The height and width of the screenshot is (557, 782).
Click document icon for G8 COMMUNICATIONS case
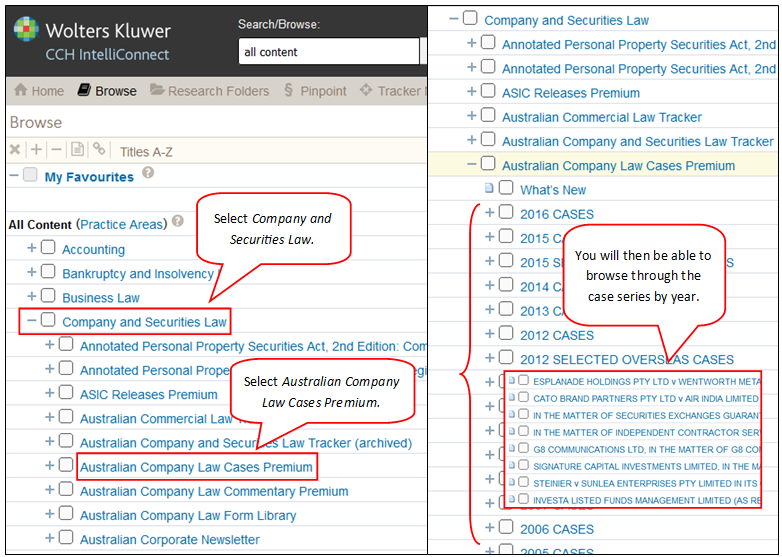[512, 449]
